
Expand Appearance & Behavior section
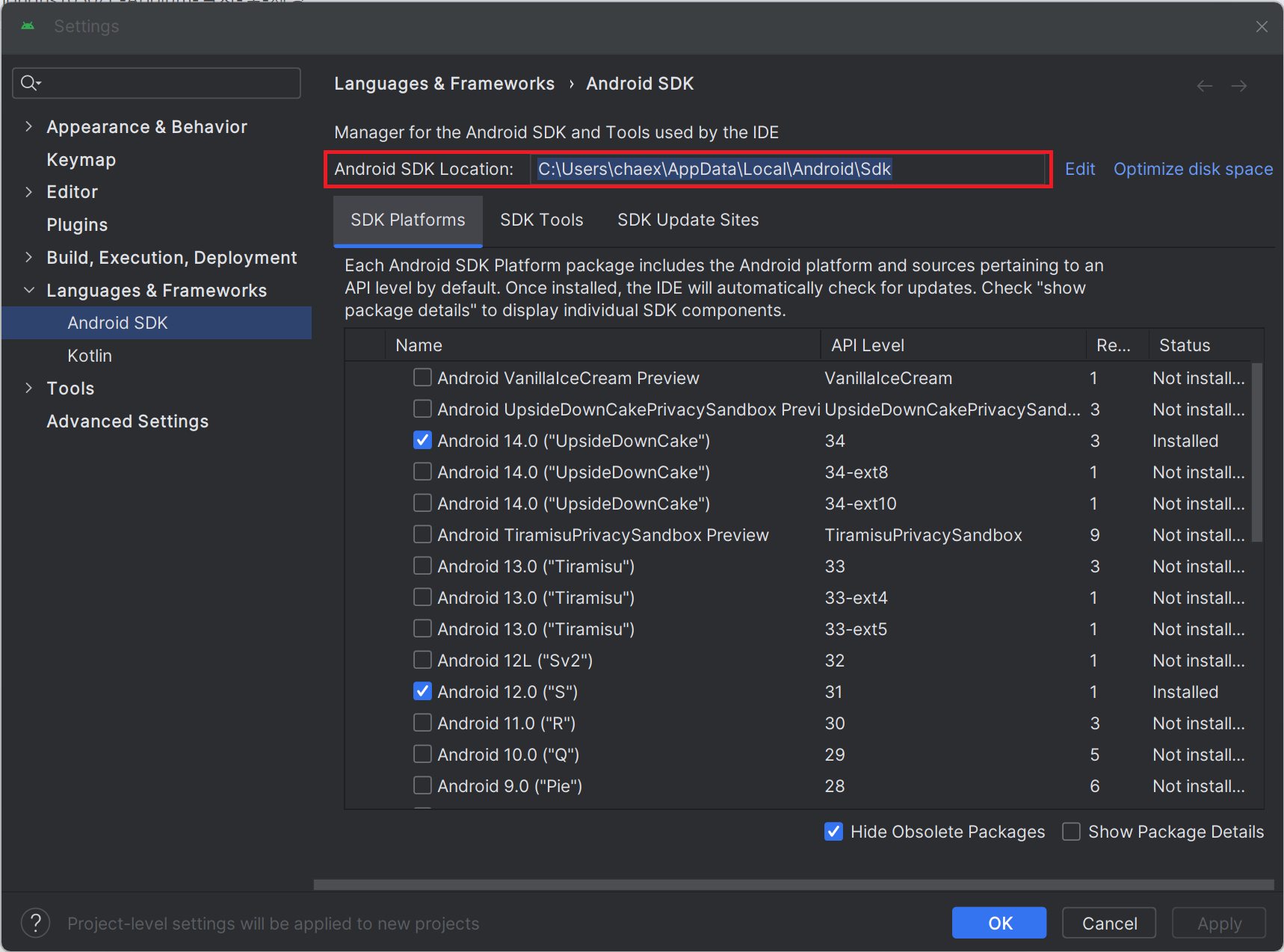pyautogui.click(x=28, y=126)
